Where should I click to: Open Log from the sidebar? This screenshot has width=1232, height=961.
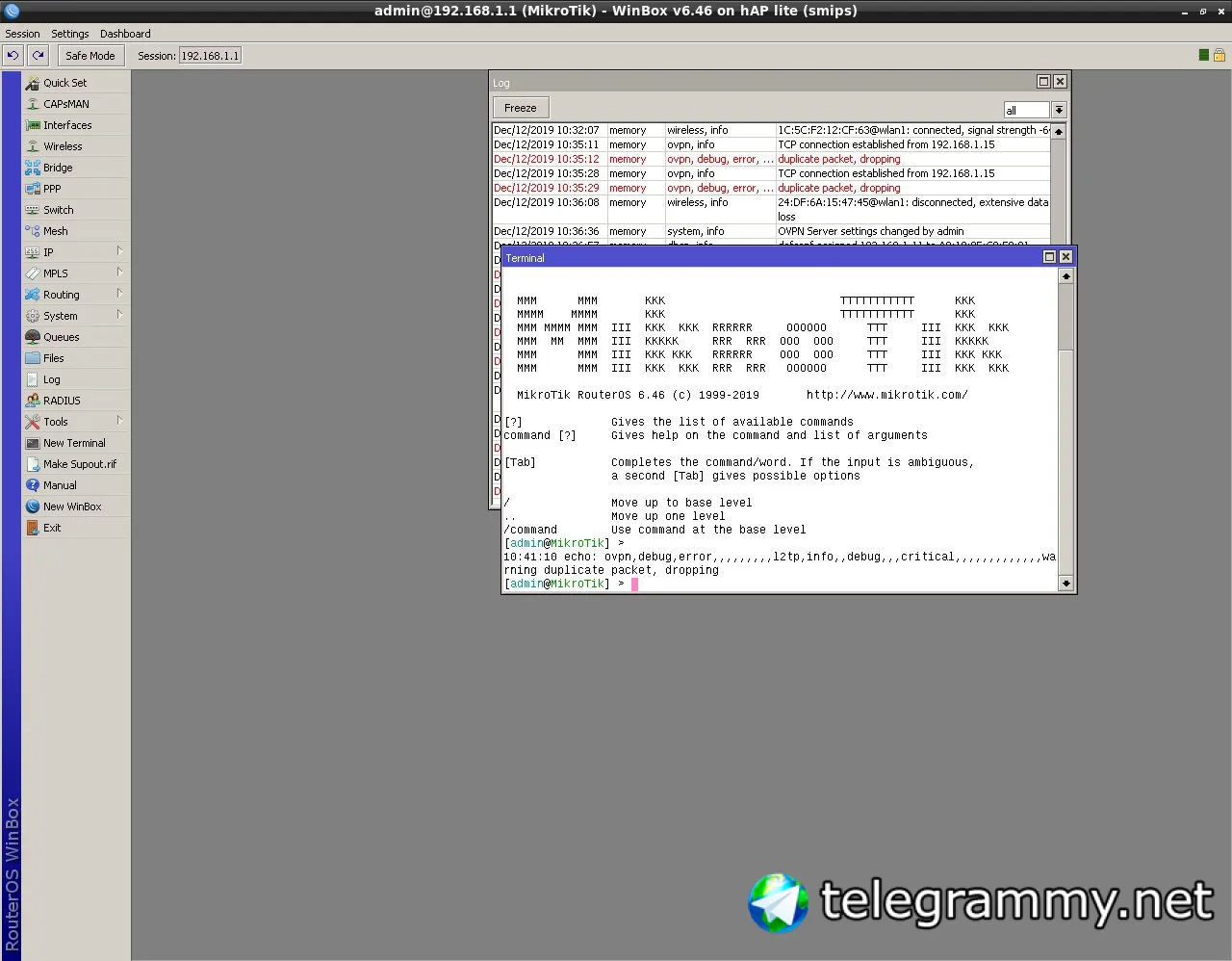[x=76, y=379]
